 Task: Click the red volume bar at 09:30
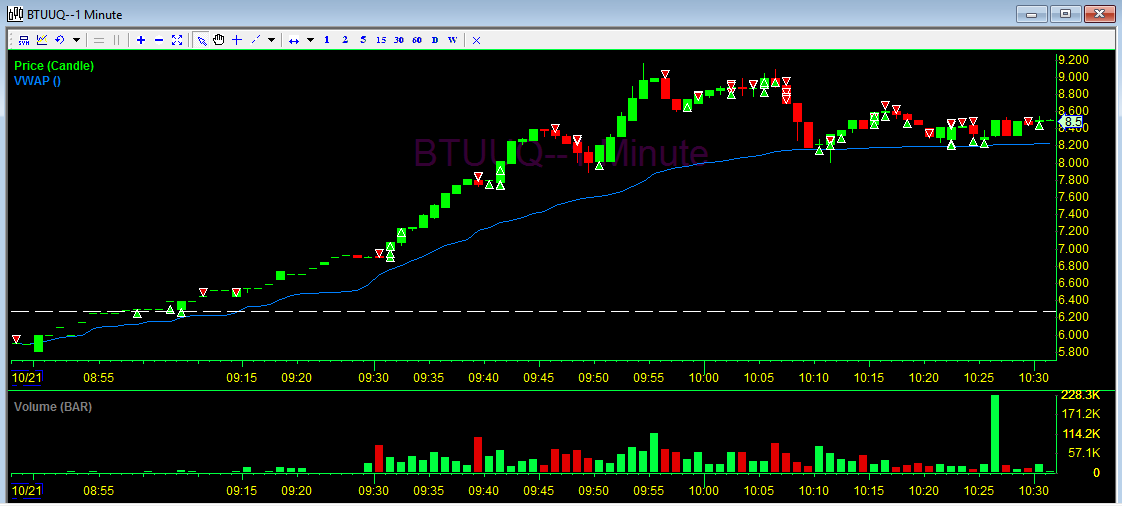[x=379, y=458]
